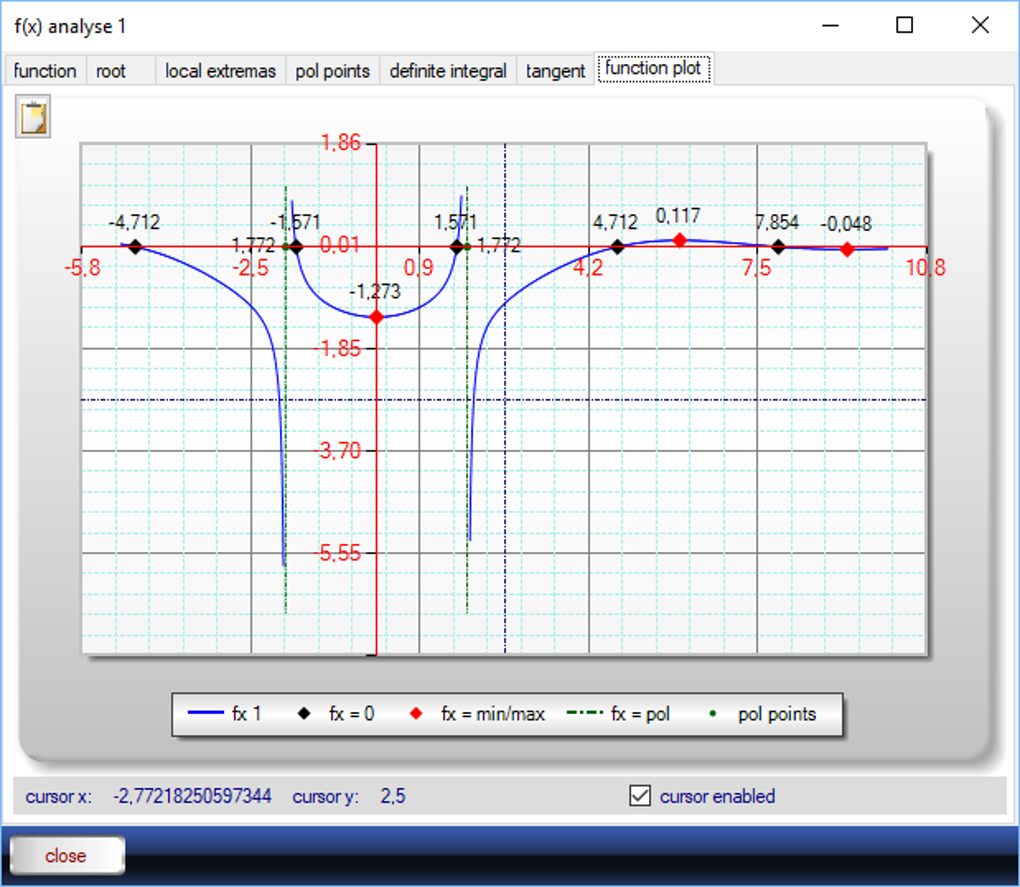Maximize the f(x) analyse window

tap(904, 25)
